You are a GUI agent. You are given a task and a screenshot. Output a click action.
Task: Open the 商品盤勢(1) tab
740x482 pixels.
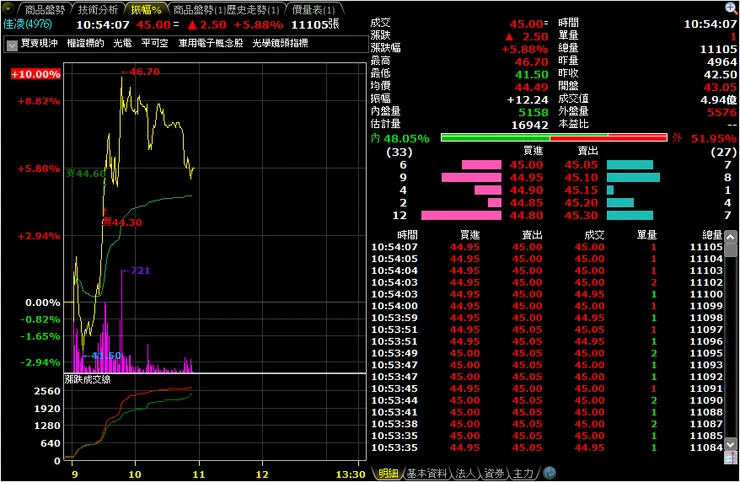[198, 9]
